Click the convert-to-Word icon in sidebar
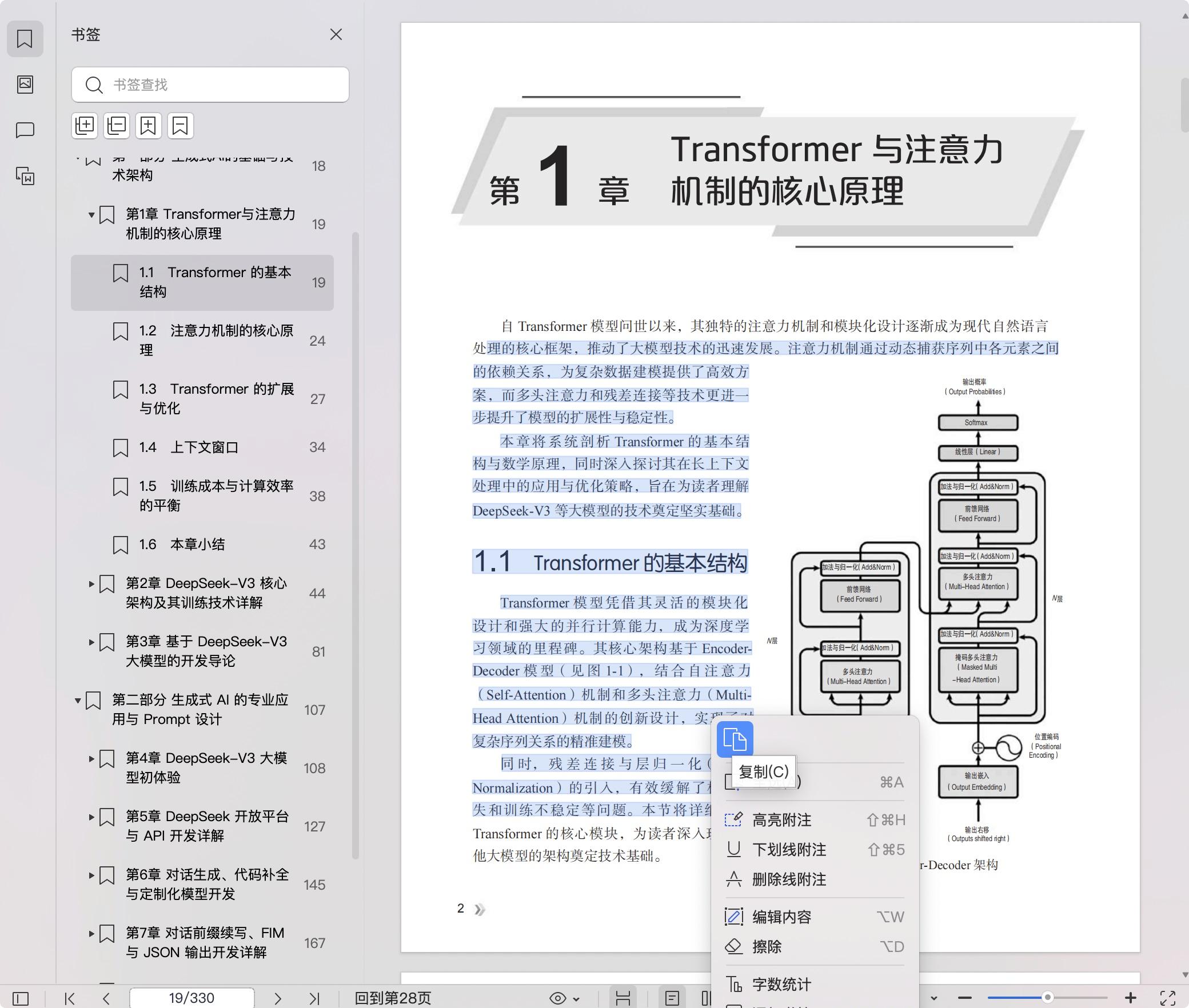Screen dimensions: 1189x1008 [25, 176]
